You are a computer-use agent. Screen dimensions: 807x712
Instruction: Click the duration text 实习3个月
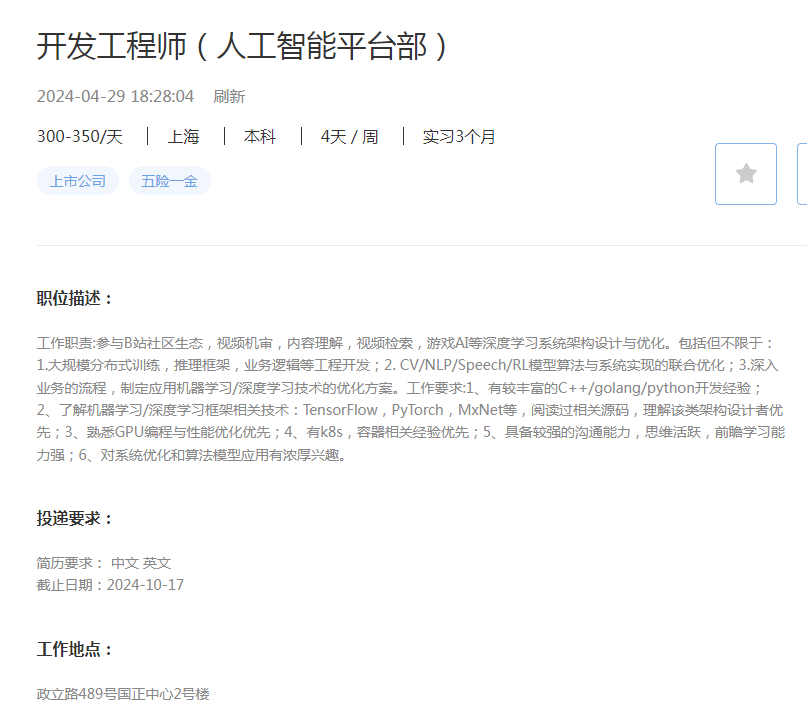[459, 136]
